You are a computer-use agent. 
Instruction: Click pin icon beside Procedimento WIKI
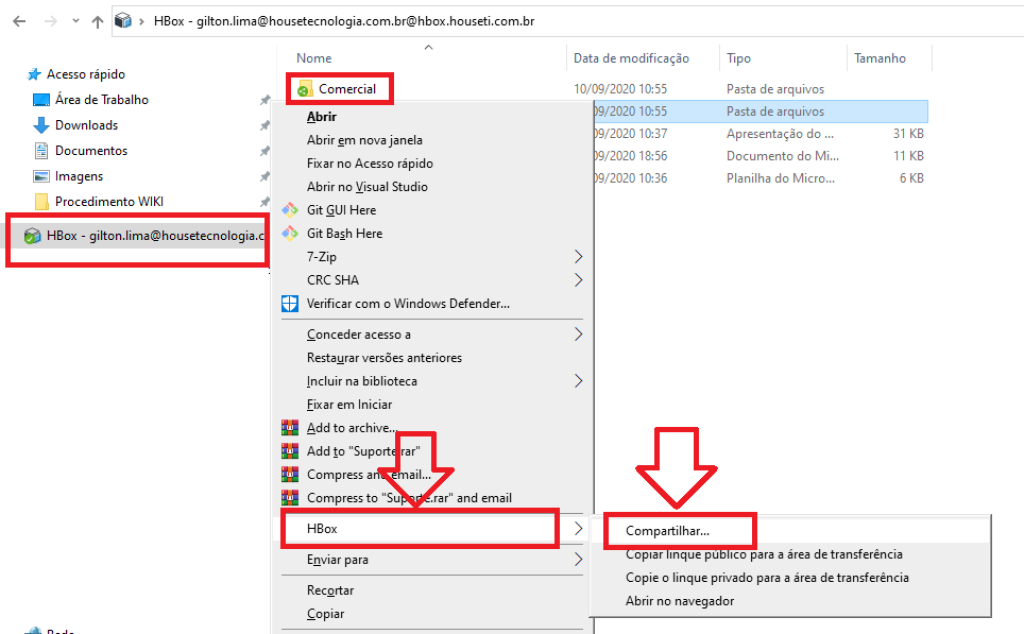(264, 202)
